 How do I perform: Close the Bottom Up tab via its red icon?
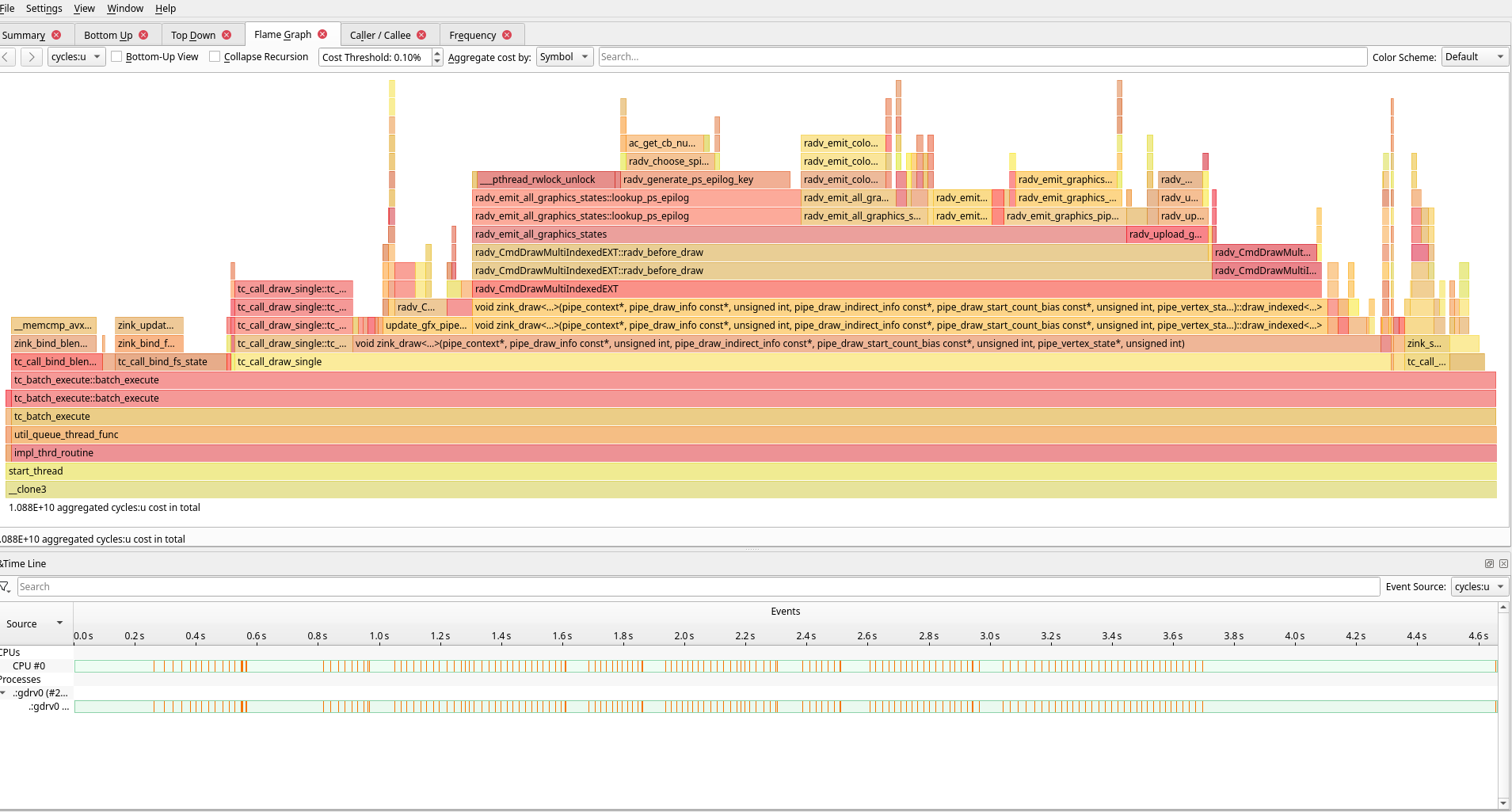click(x=143, y=35)
